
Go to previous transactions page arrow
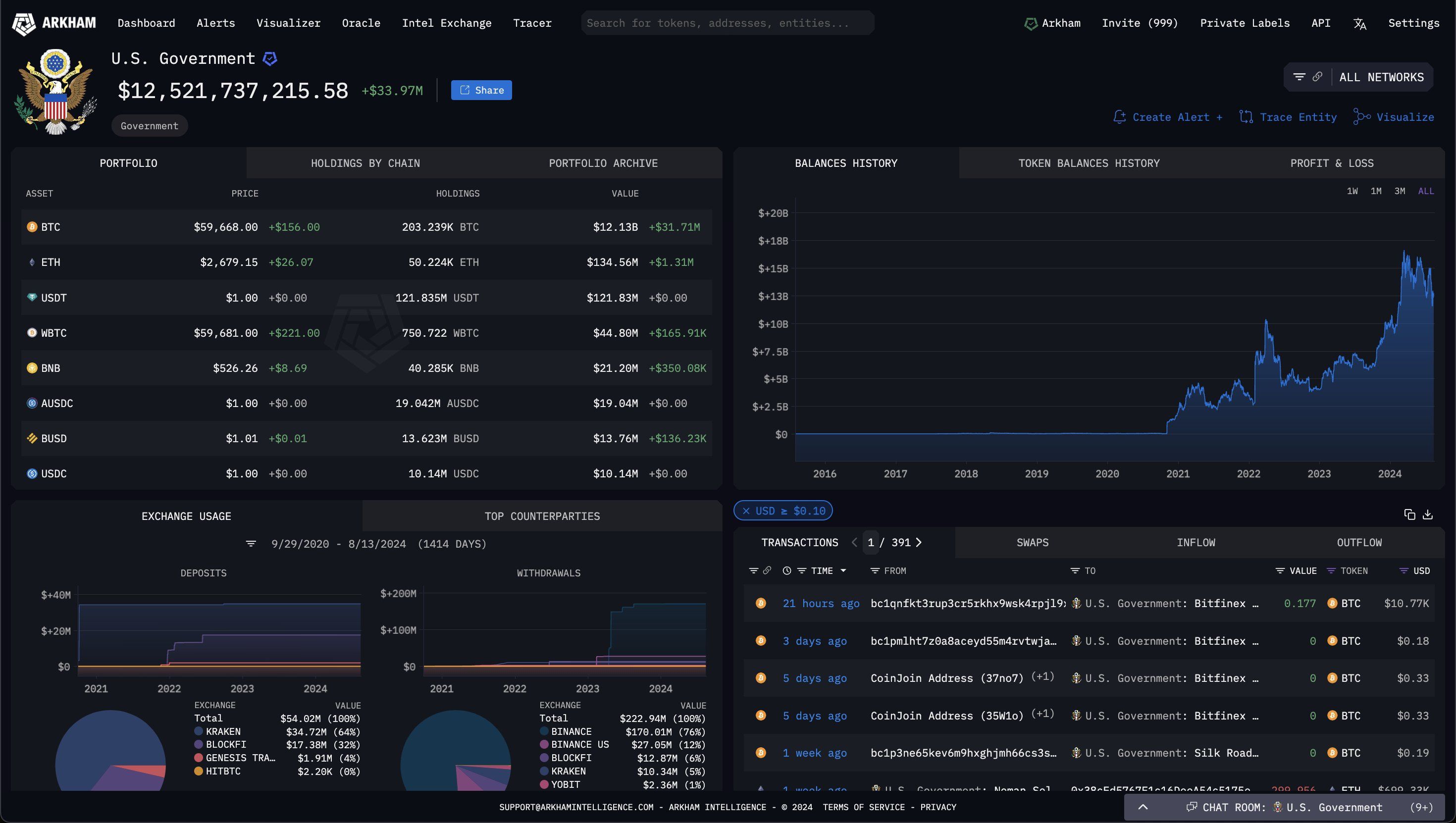(855, 543)
